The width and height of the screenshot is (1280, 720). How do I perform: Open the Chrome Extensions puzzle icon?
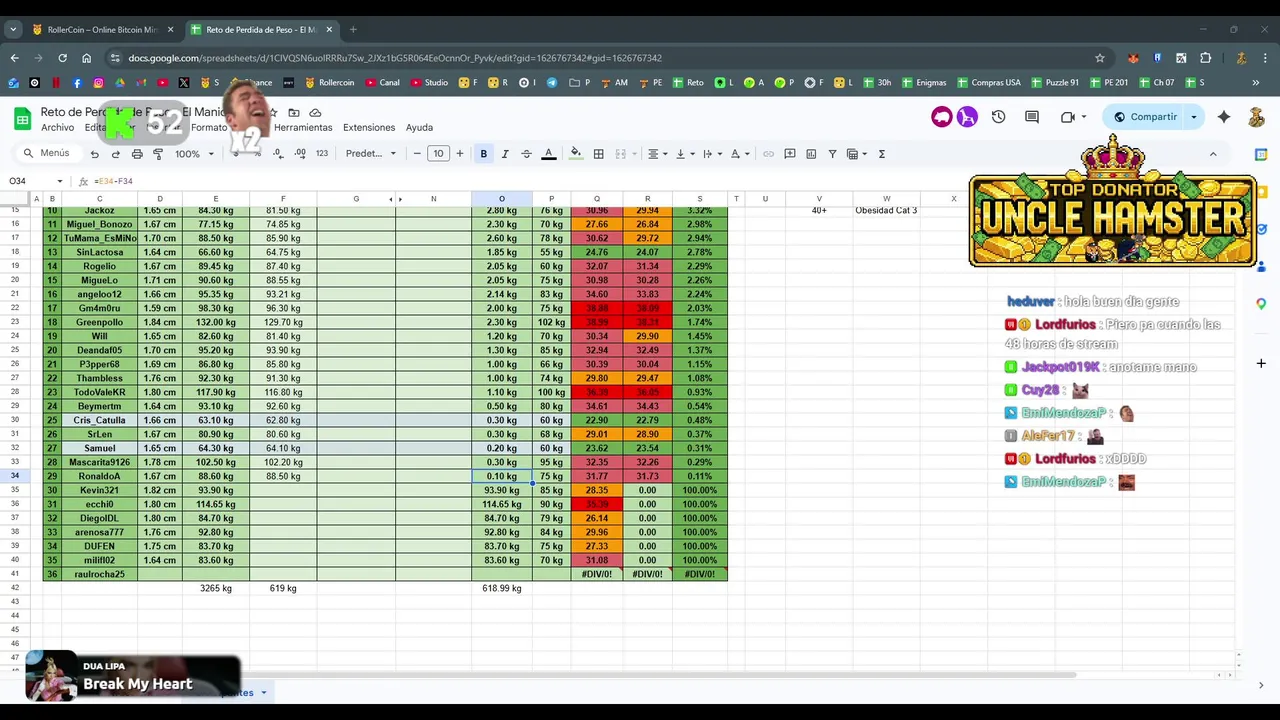pyautogui.click(x=1206, y=58)
